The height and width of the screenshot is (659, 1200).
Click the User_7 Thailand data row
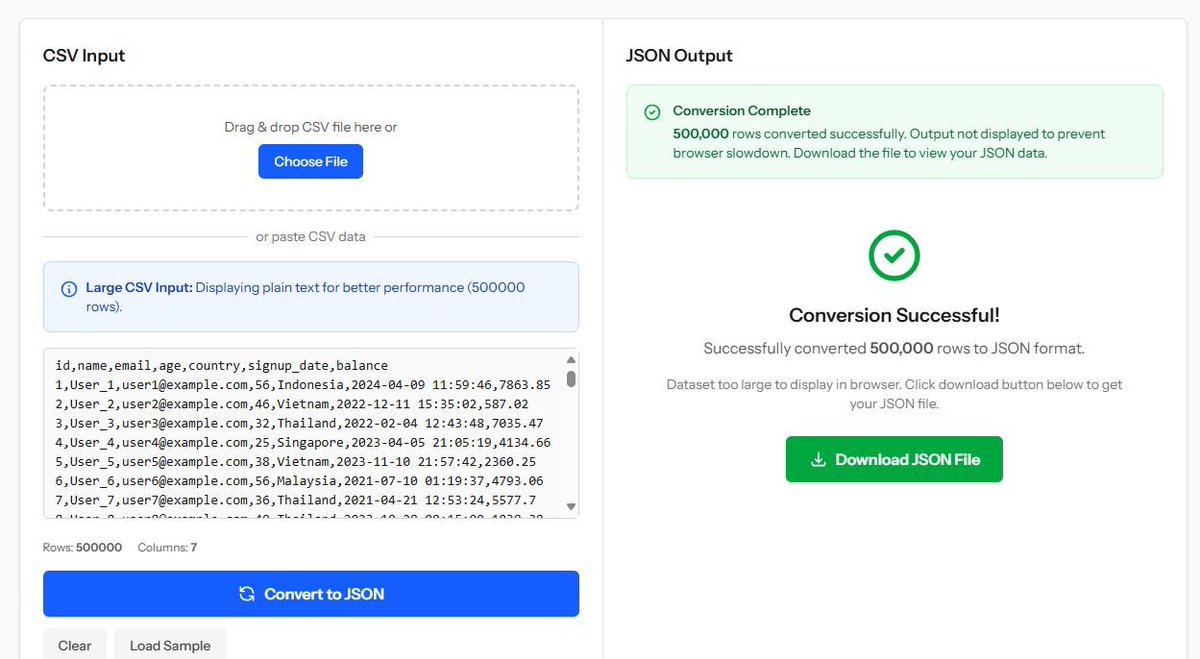pyautogui.click(x=296, y=500)
